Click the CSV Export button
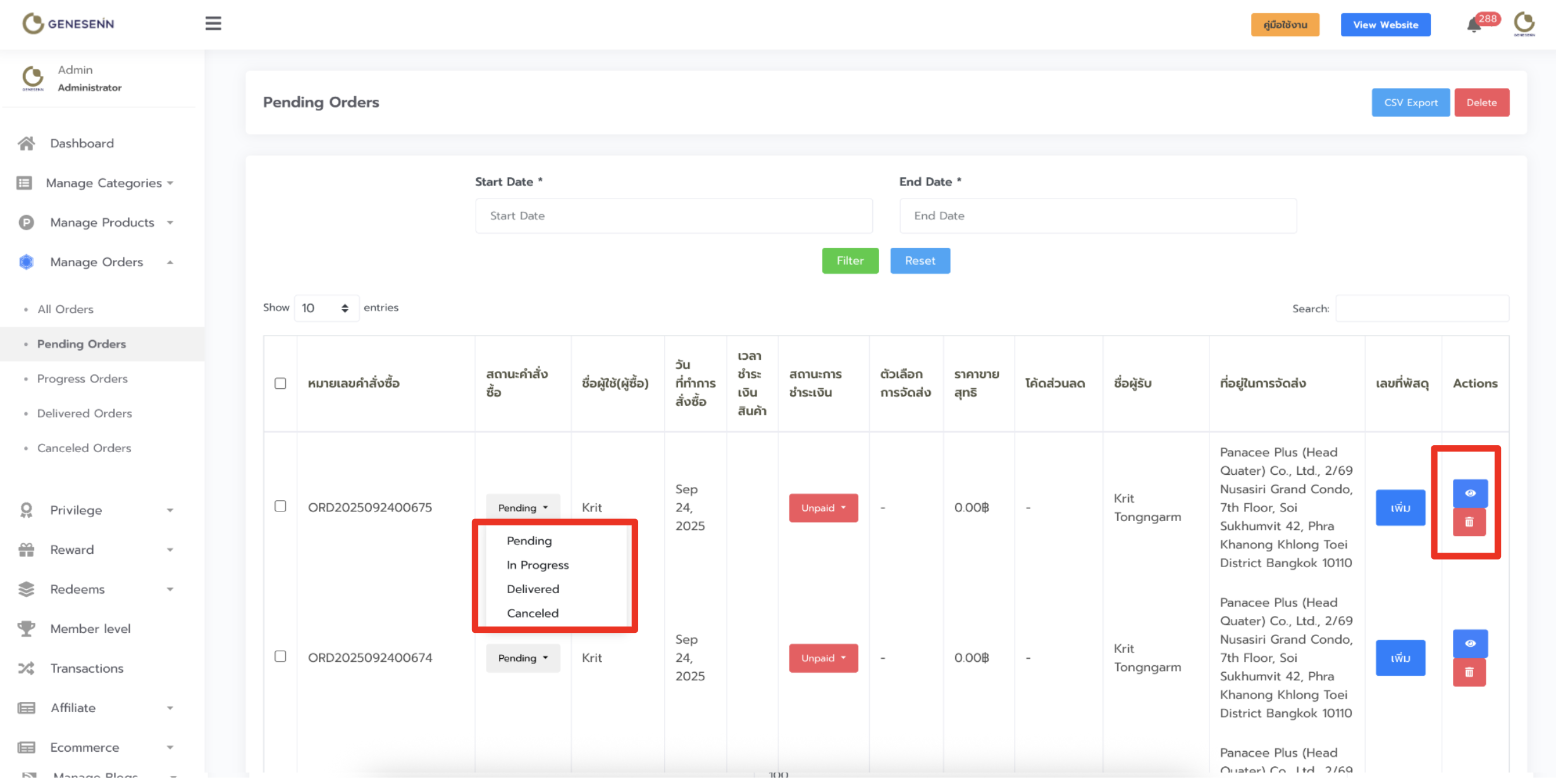This screenshot has width=1556, height=784. (1410, 102)
